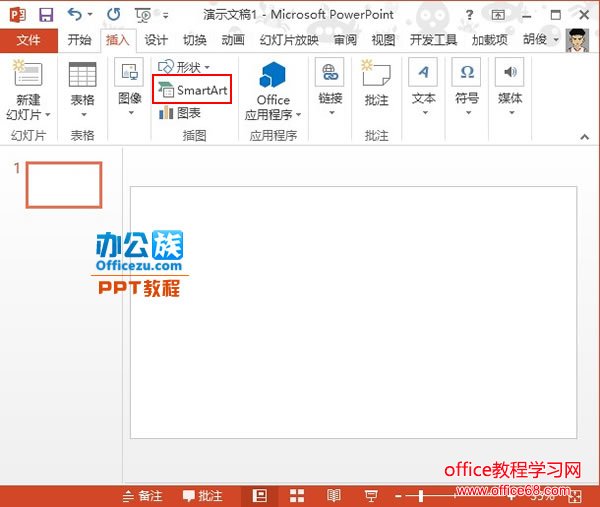Image resolution: width=600 pixels, height=507 pixels.
Task: Click the New Slide (新建幻灯片) icon
Action: click(28, 72)
